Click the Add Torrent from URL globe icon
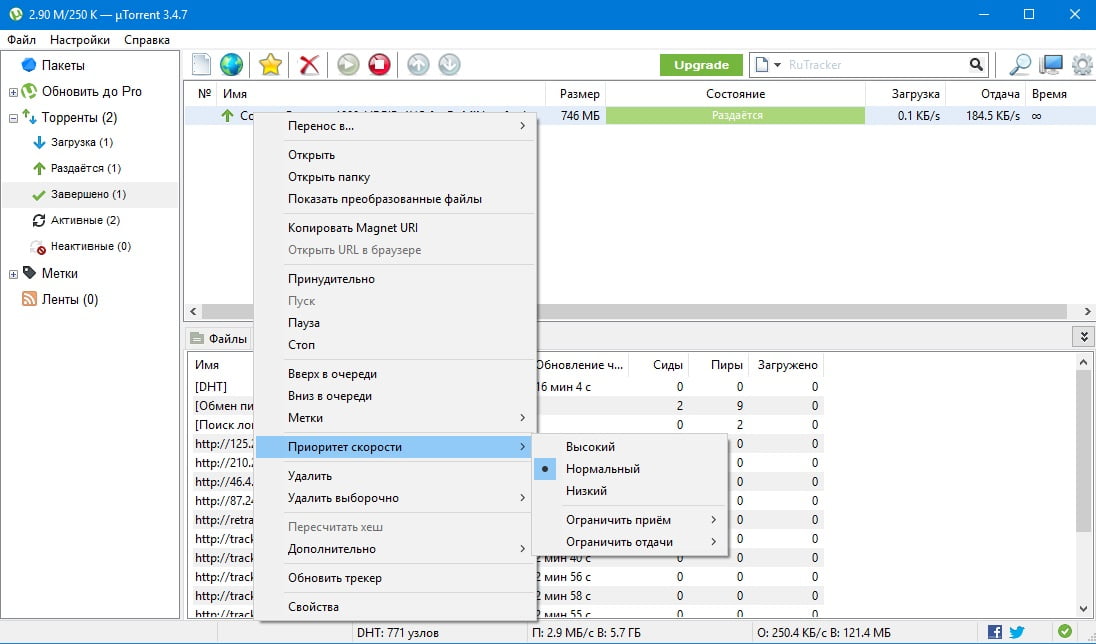 (x=231, y=65)
